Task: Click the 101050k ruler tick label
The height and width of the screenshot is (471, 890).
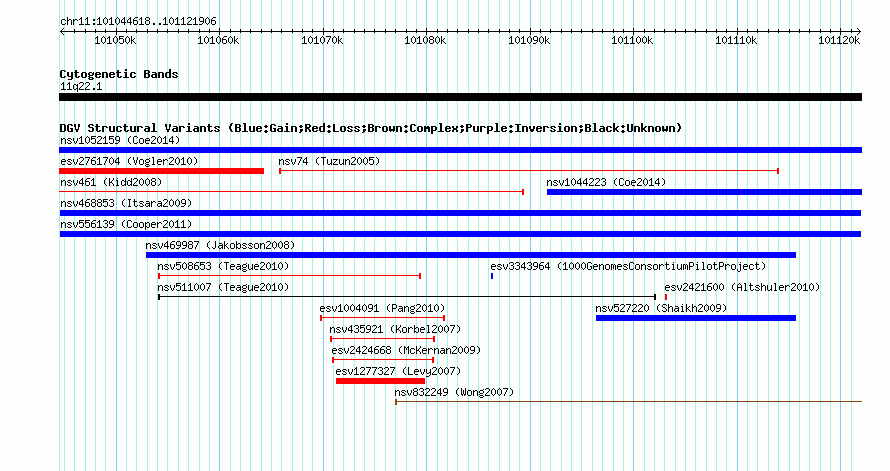Action: (115, 40)
